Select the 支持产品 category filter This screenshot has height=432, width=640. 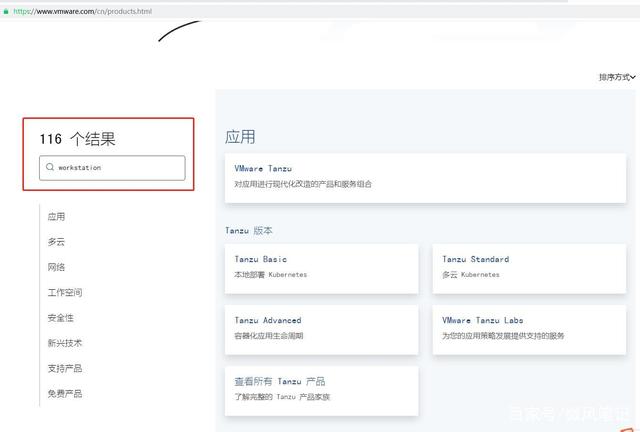point(65,368)
